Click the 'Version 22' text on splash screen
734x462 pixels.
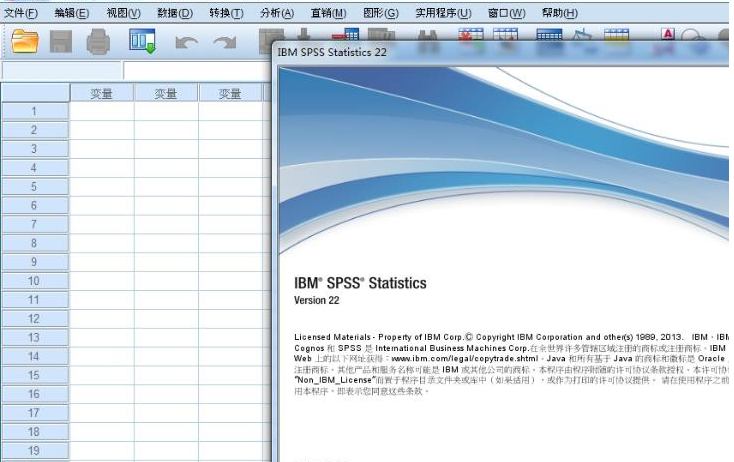pyautogui.click(x=316, y=301)
